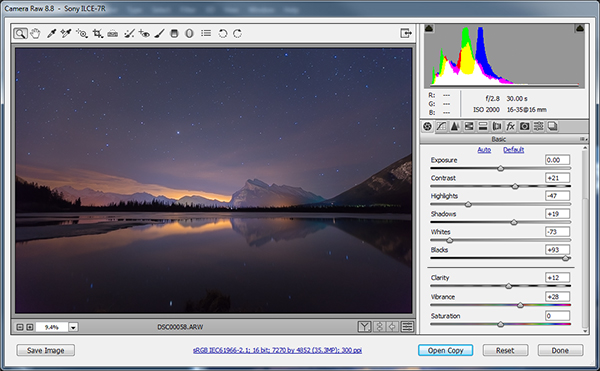The width and height of the screenshot is (600, 371).
Task: Choose the Red Eye Removal tool
Action: pyautogui.click(x=144, y=34)
